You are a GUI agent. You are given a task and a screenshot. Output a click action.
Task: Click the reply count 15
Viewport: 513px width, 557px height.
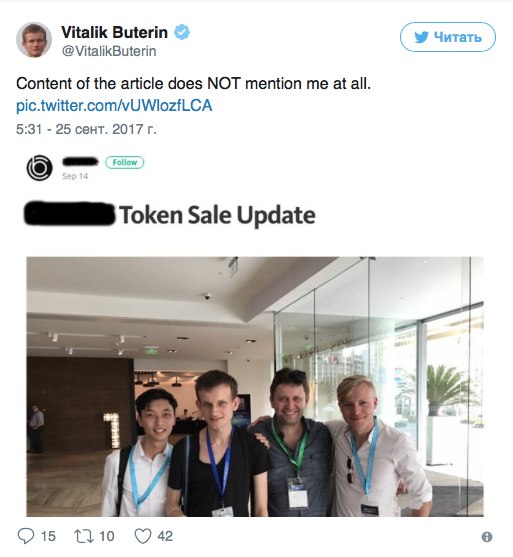point(48,536)
